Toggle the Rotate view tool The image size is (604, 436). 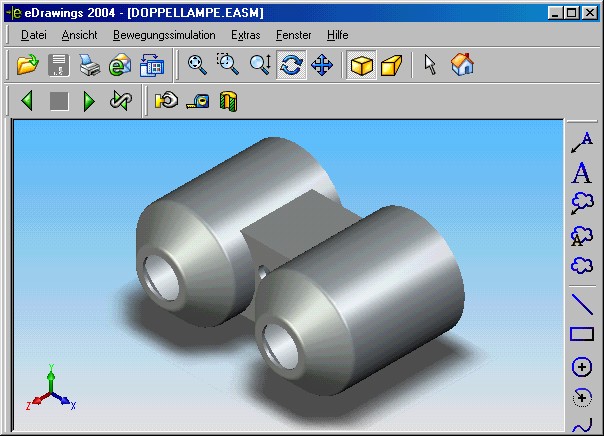291,64
